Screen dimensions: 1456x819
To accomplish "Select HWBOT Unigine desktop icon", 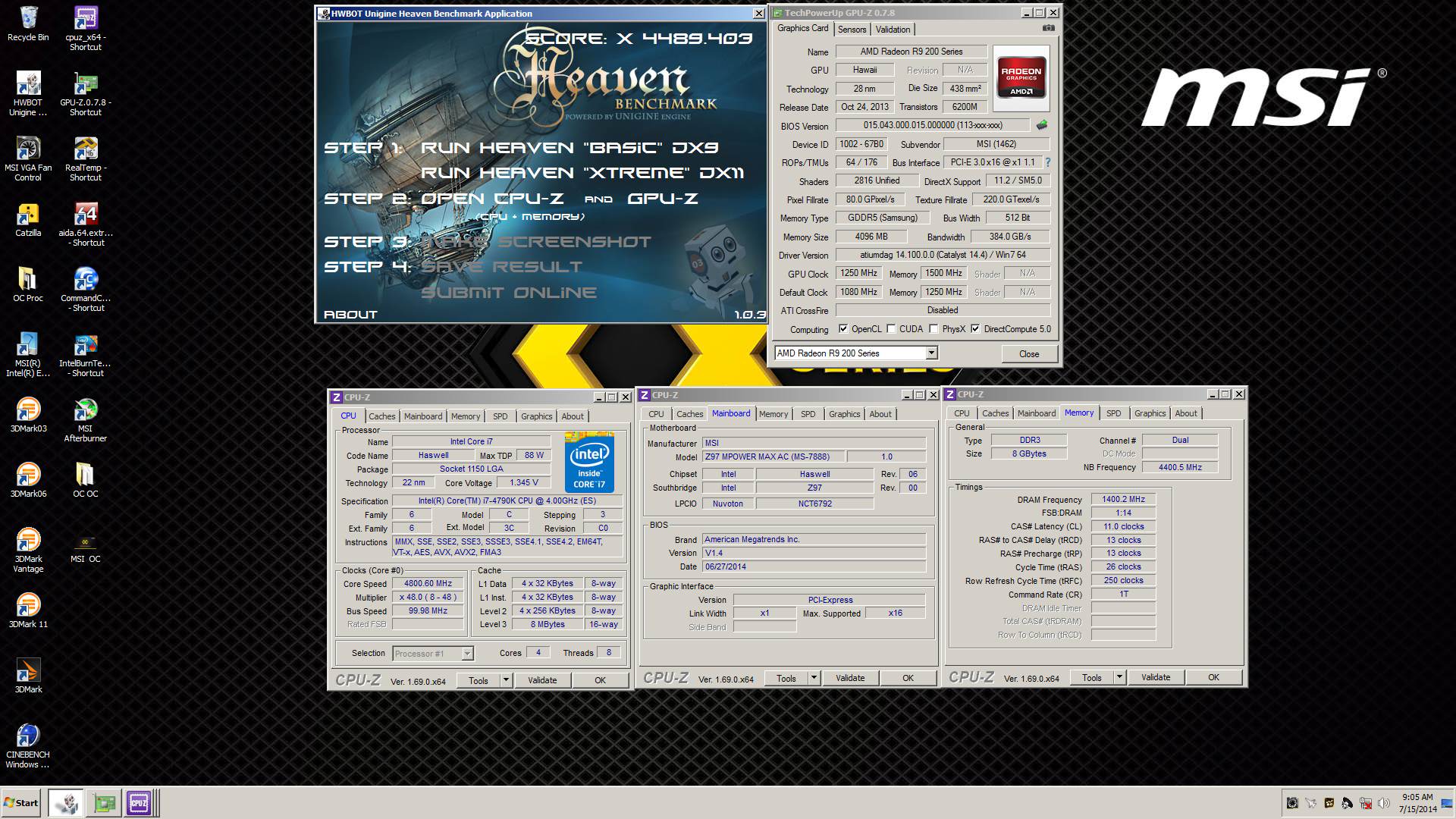I will pos(28,94).
